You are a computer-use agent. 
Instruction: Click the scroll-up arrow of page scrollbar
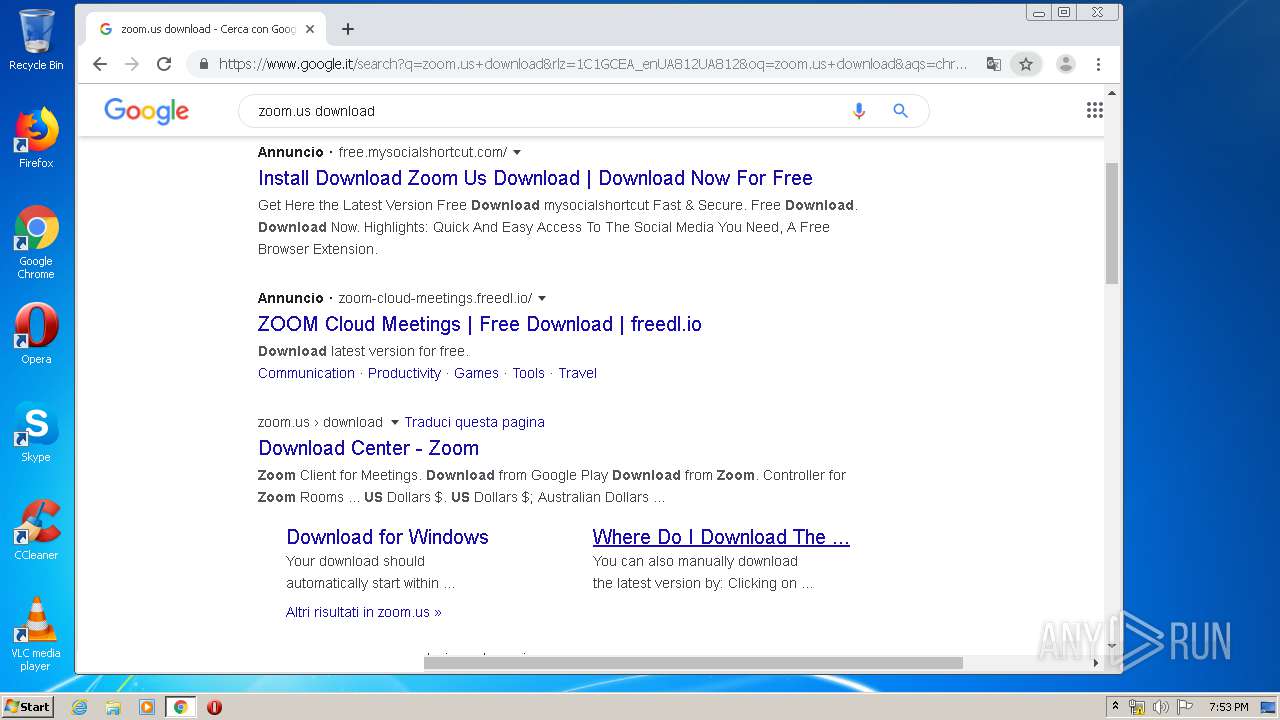1111,93
